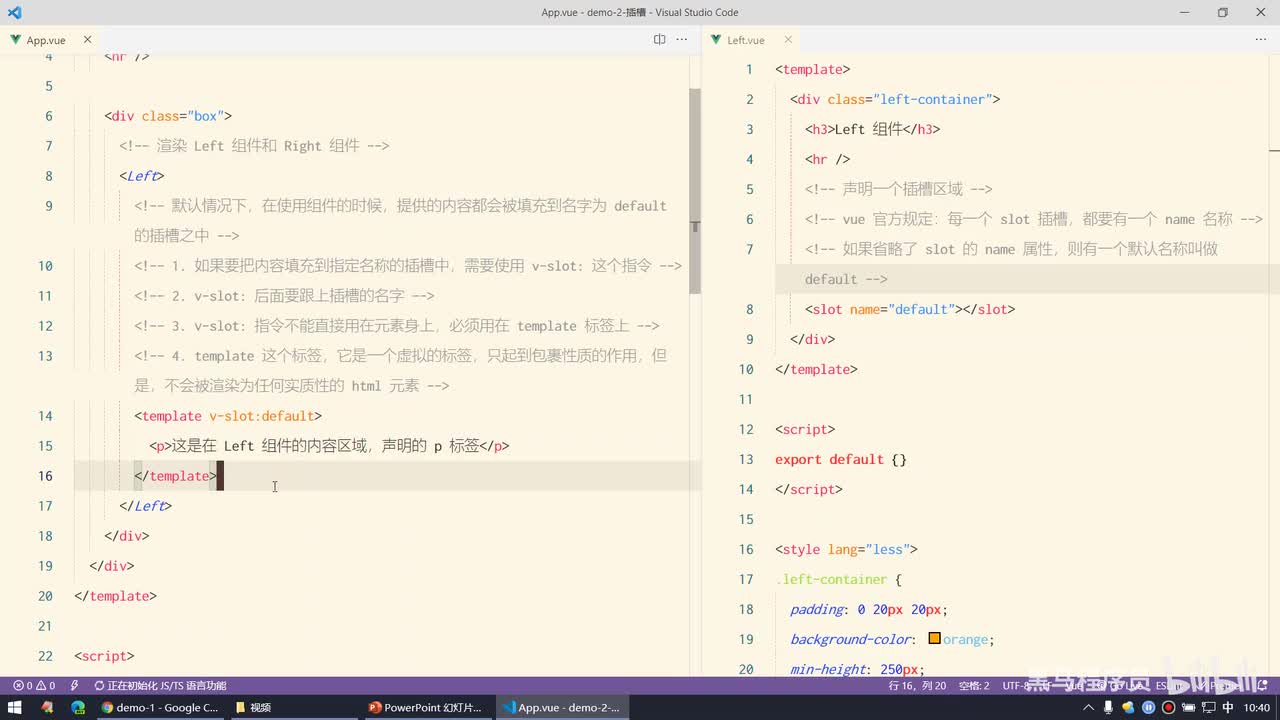Image resolution: width=1280 pixels, height=720 pixels.
Task: Click the div class="box" line
Action: 168,116
